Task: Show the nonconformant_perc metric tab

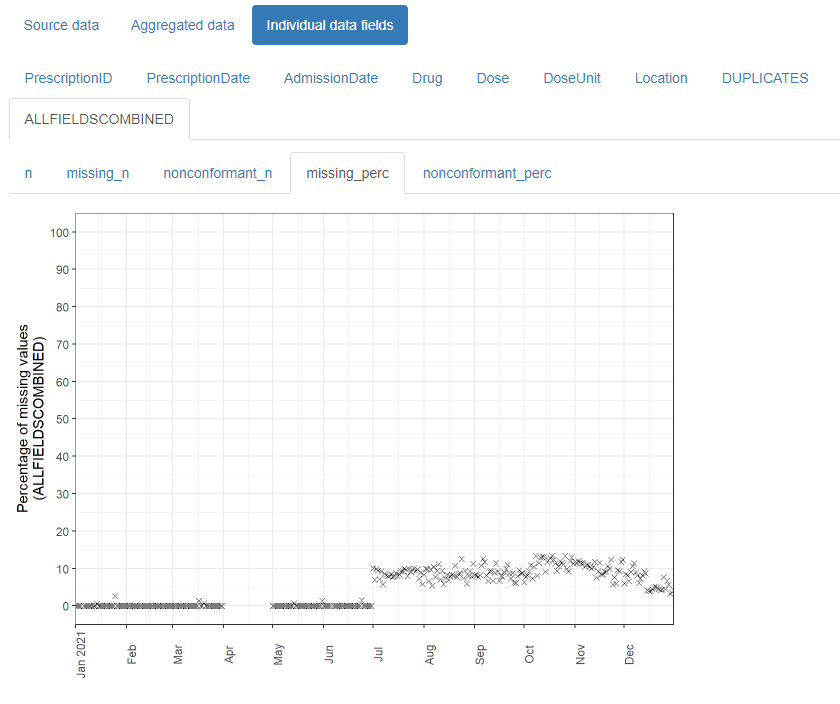Action: (486, 173)
